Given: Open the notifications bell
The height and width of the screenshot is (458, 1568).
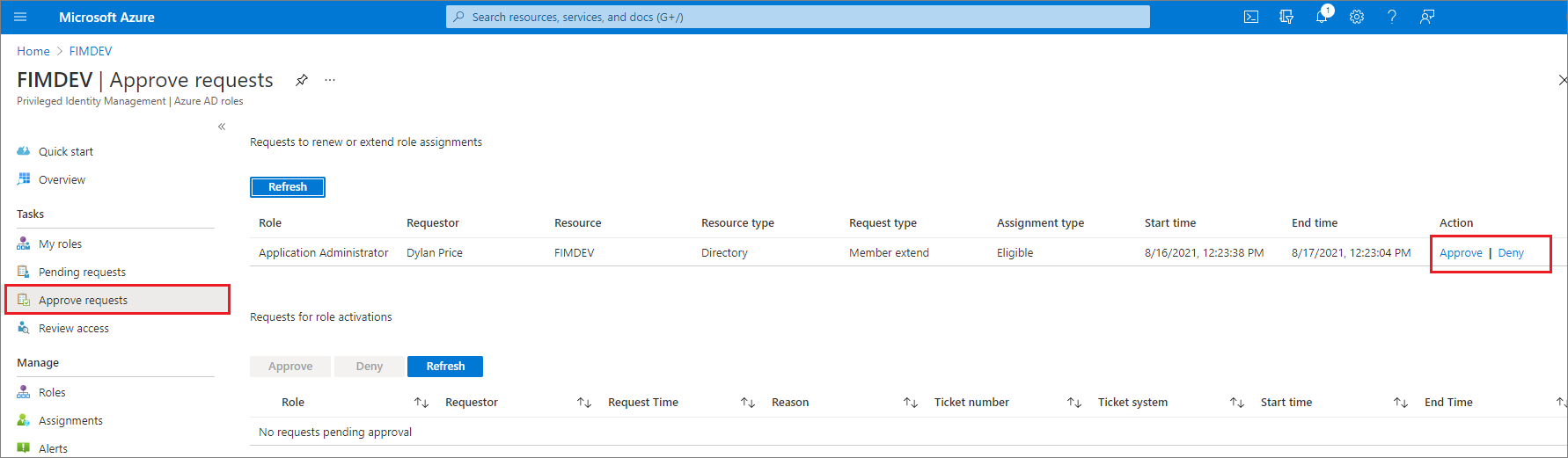Looking at the screenshot, I should click(1322, 17).
